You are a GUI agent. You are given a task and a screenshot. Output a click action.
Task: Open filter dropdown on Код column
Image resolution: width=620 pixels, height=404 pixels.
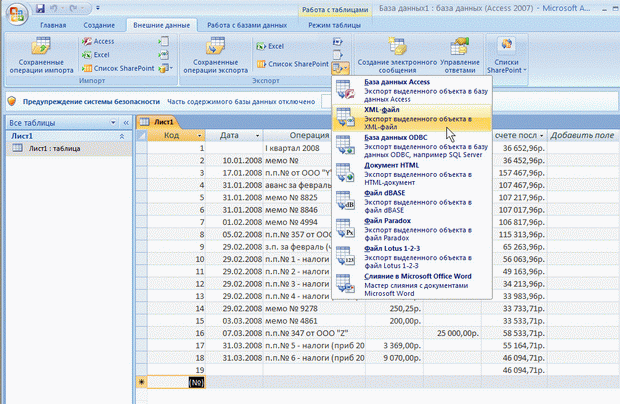coord(199,135)
